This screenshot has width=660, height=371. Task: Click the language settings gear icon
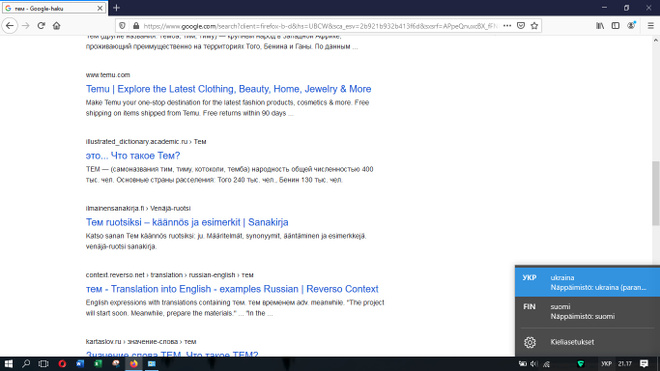530,342
